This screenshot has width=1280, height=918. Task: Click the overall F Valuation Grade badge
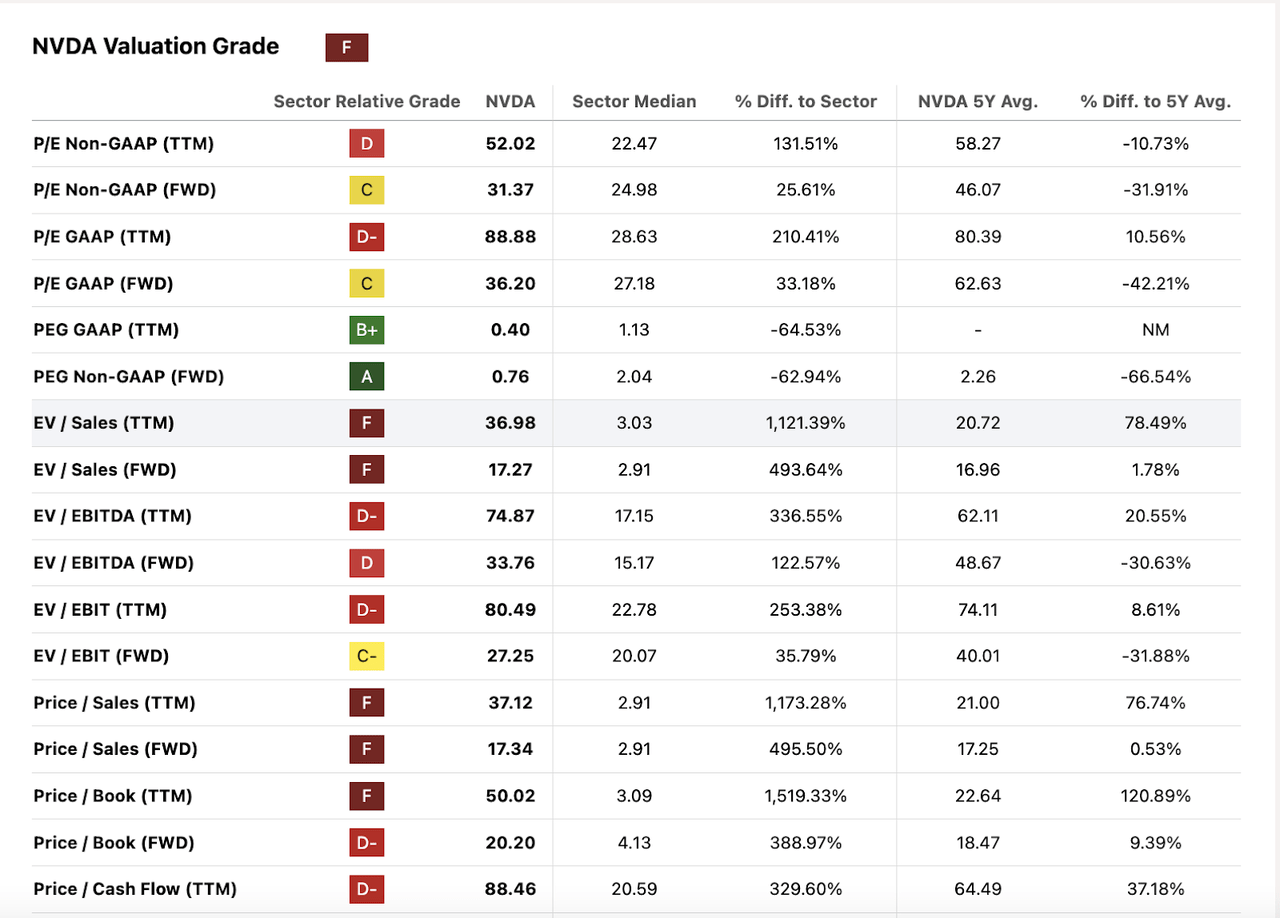point(347,47)
